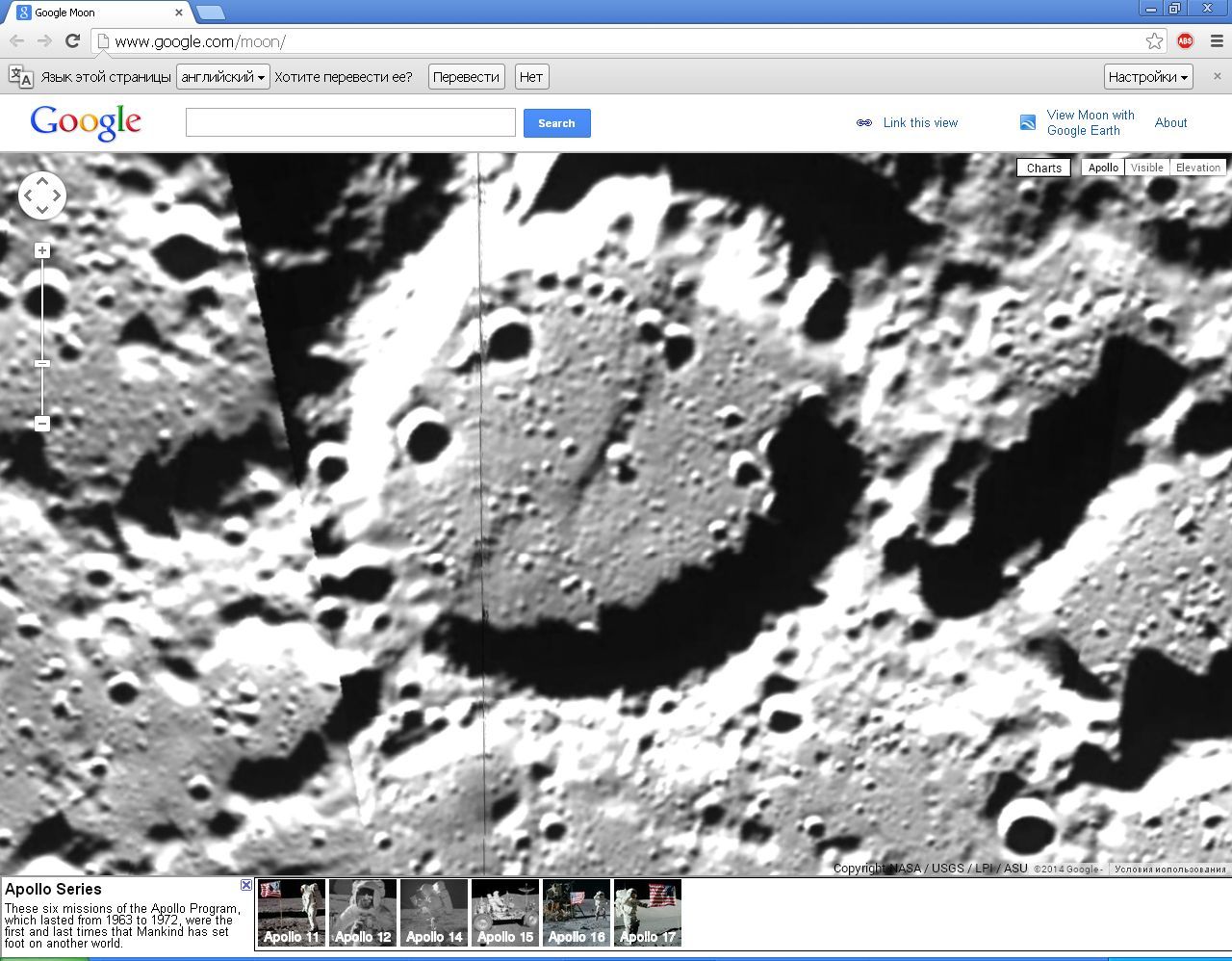
Task: Switch map to Elevation layer
Action: click(x=1197, y=168)
